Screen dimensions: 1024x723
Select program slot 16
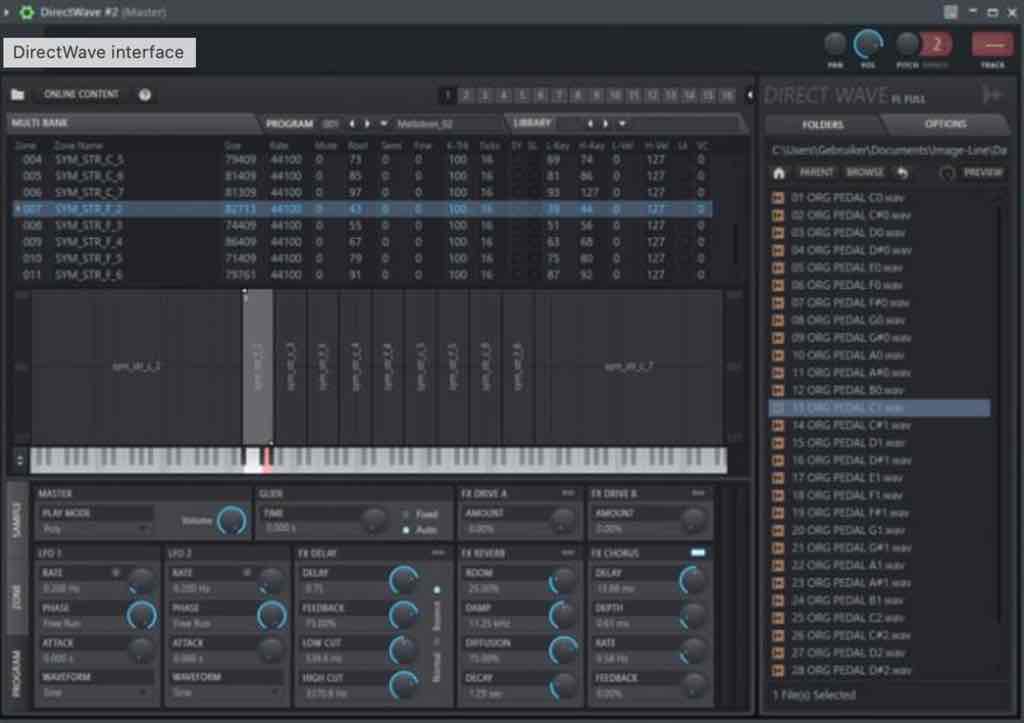[x=728, y=95]
